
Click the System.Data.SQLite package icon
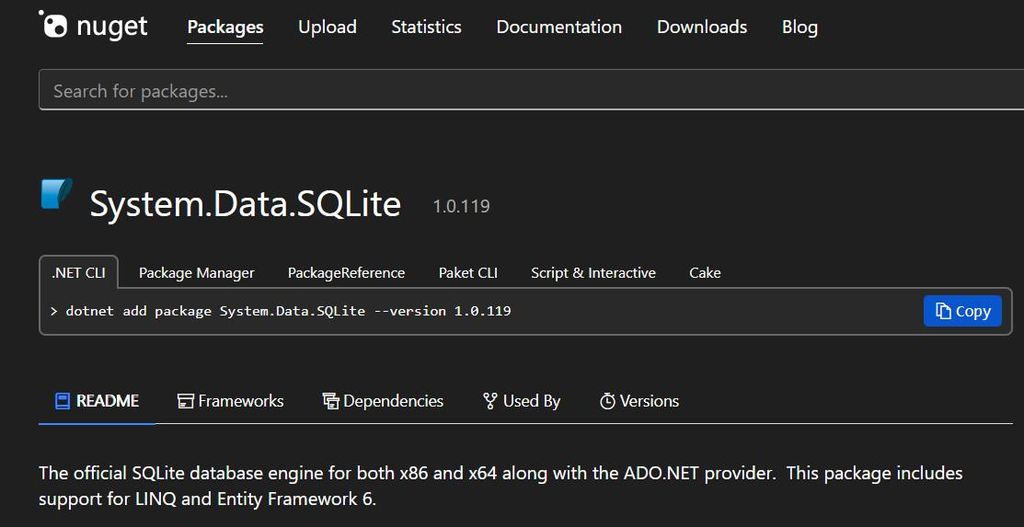tap(56, 193)
